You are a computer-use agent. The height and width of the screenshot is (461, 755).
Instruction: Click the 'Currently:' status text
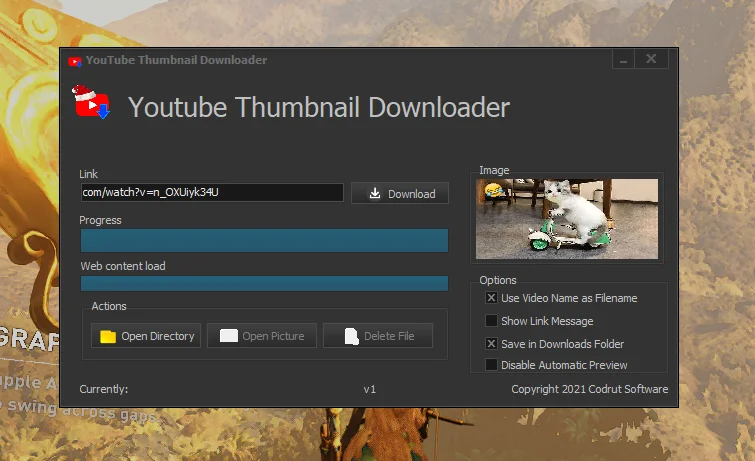tap(104, 389)
